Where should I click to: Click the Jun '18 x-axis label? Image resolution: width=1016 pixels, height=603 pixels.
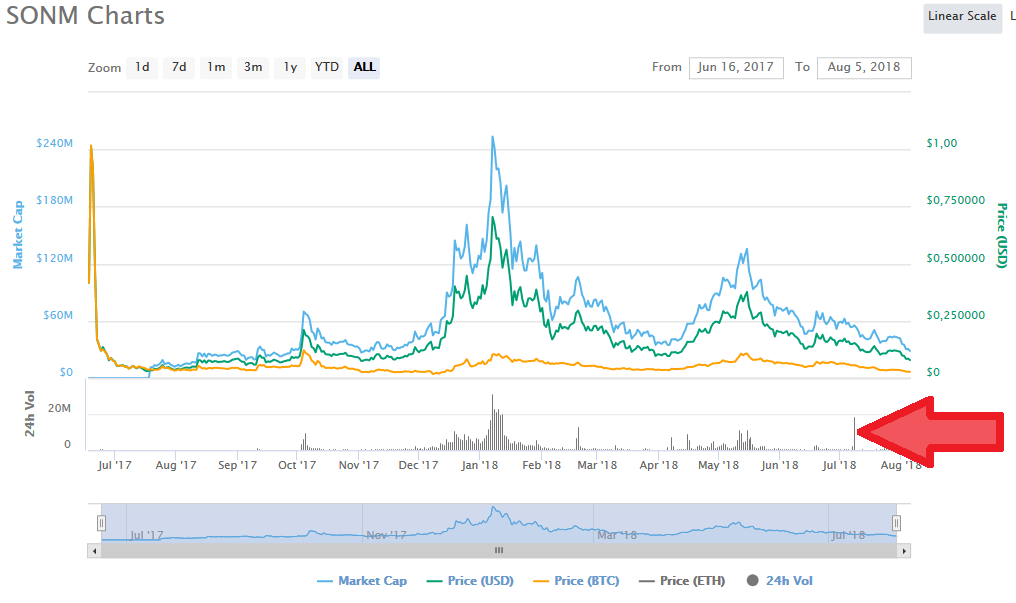779,465
